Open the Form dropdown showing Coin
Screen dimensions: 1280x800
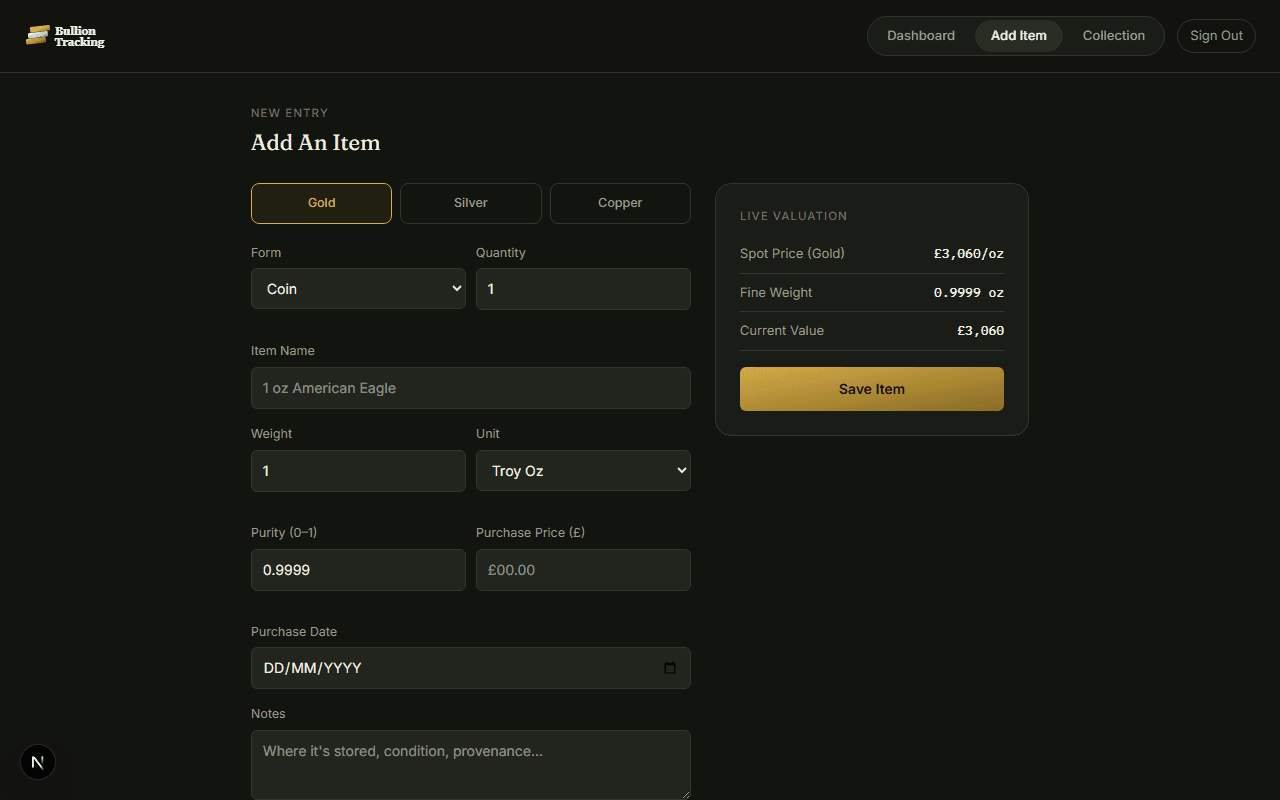coord(358,289)
